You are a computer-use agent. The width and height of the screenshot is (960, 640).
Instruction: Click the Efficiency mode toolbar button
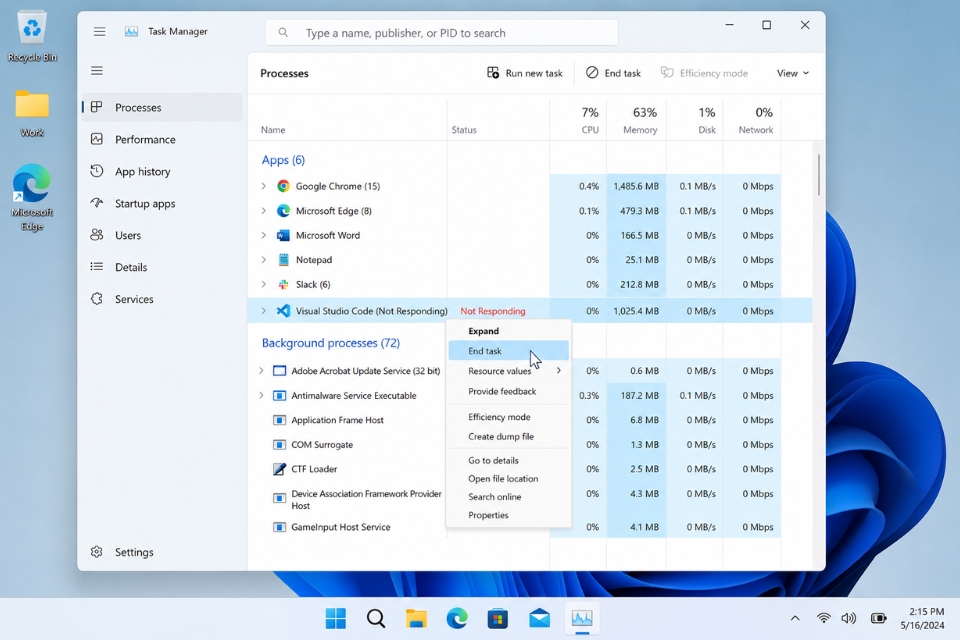click(x=704, y=73)
